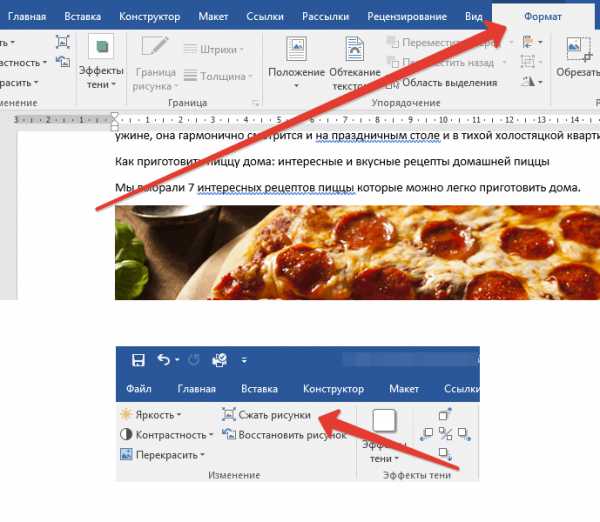Toggle shadow on/off center icon
Image resolution: width=600 pixels, height=522 pixels.
(x=445, y=434)
